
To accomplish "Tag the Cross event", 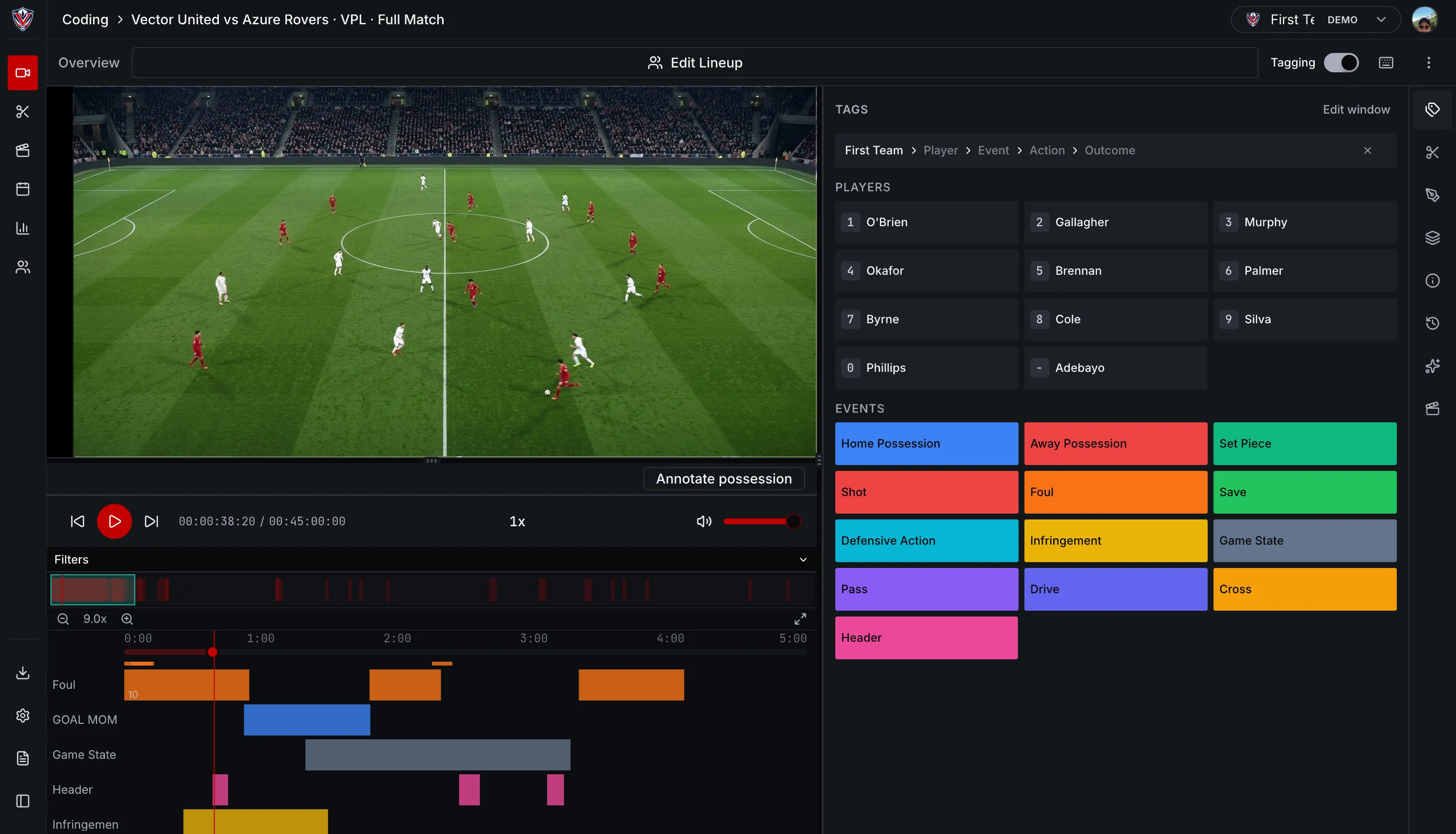I will pos(1304,589).
